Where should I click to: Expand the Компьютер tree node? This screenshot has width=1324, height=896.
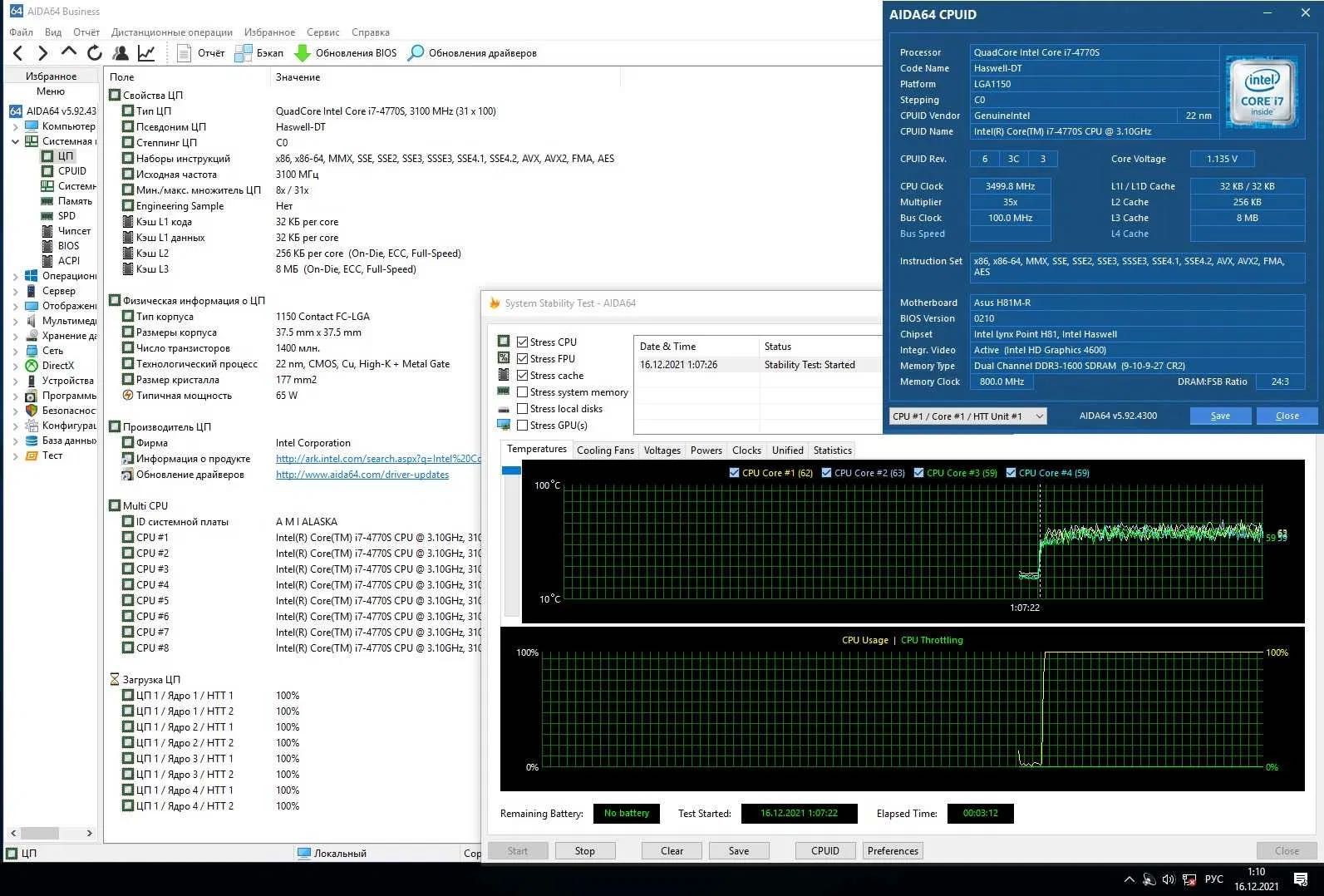[15, 126]
